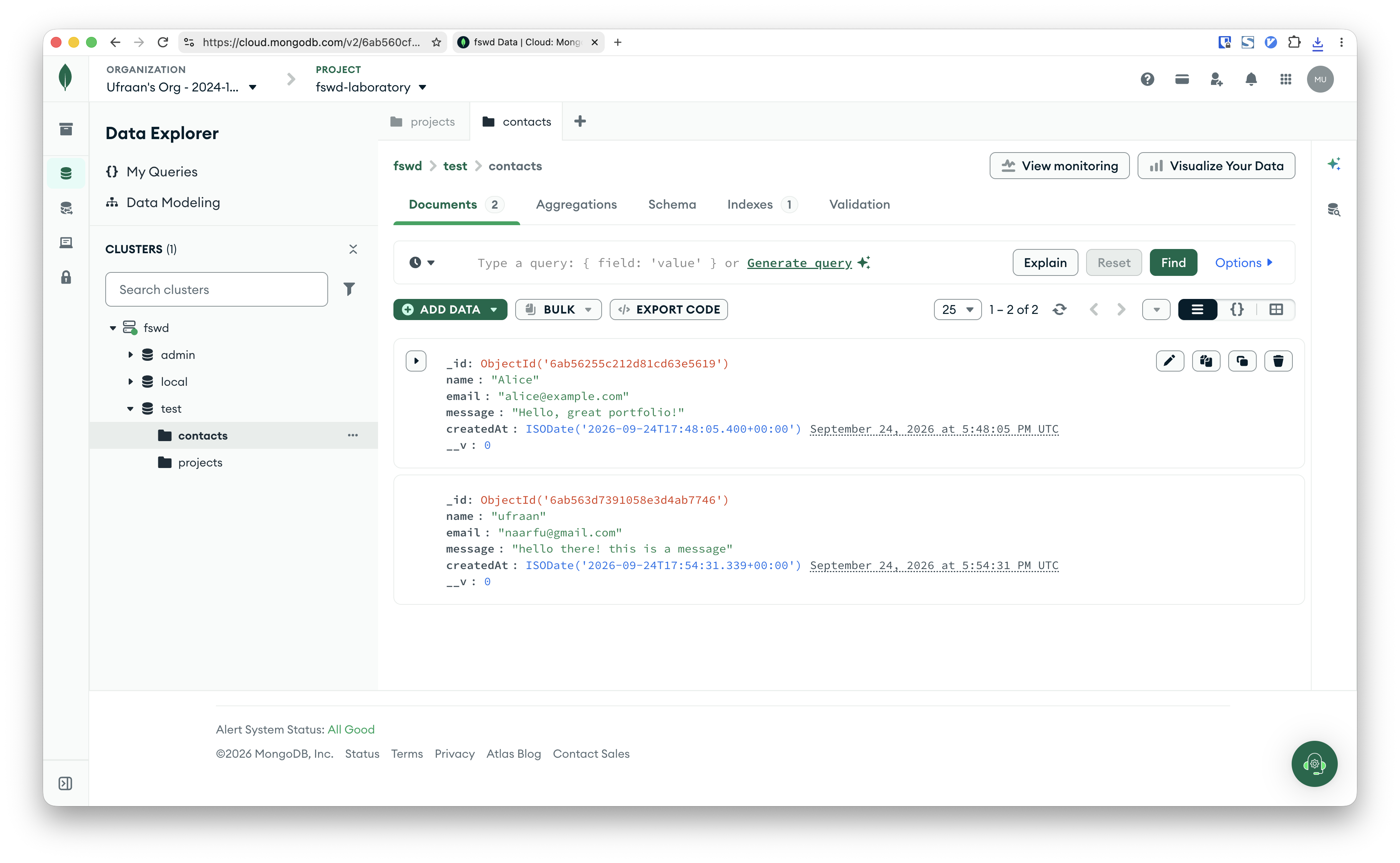1400x863 pixels.
Task: Open the billing card icon in header
Action: click(1182, 79)
